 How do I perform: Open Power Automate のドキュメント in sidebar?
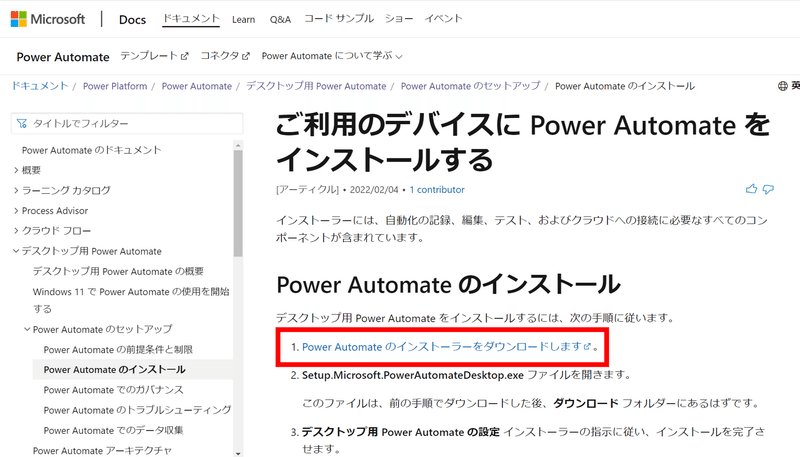(x=91, y=150)
